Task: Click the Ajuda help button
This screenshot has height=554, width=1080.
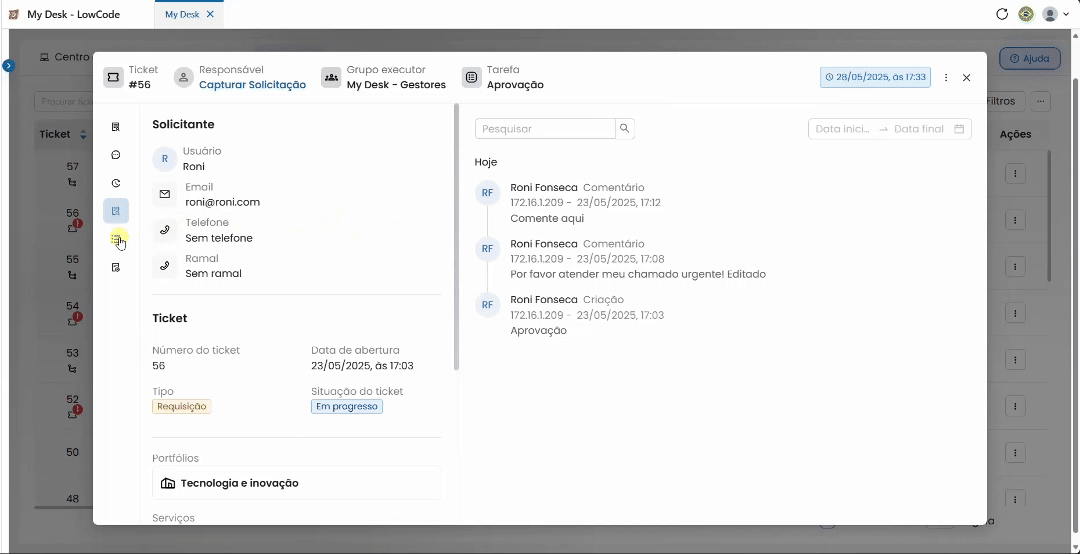Action: pyautogui.click(x=1030, y=59)
